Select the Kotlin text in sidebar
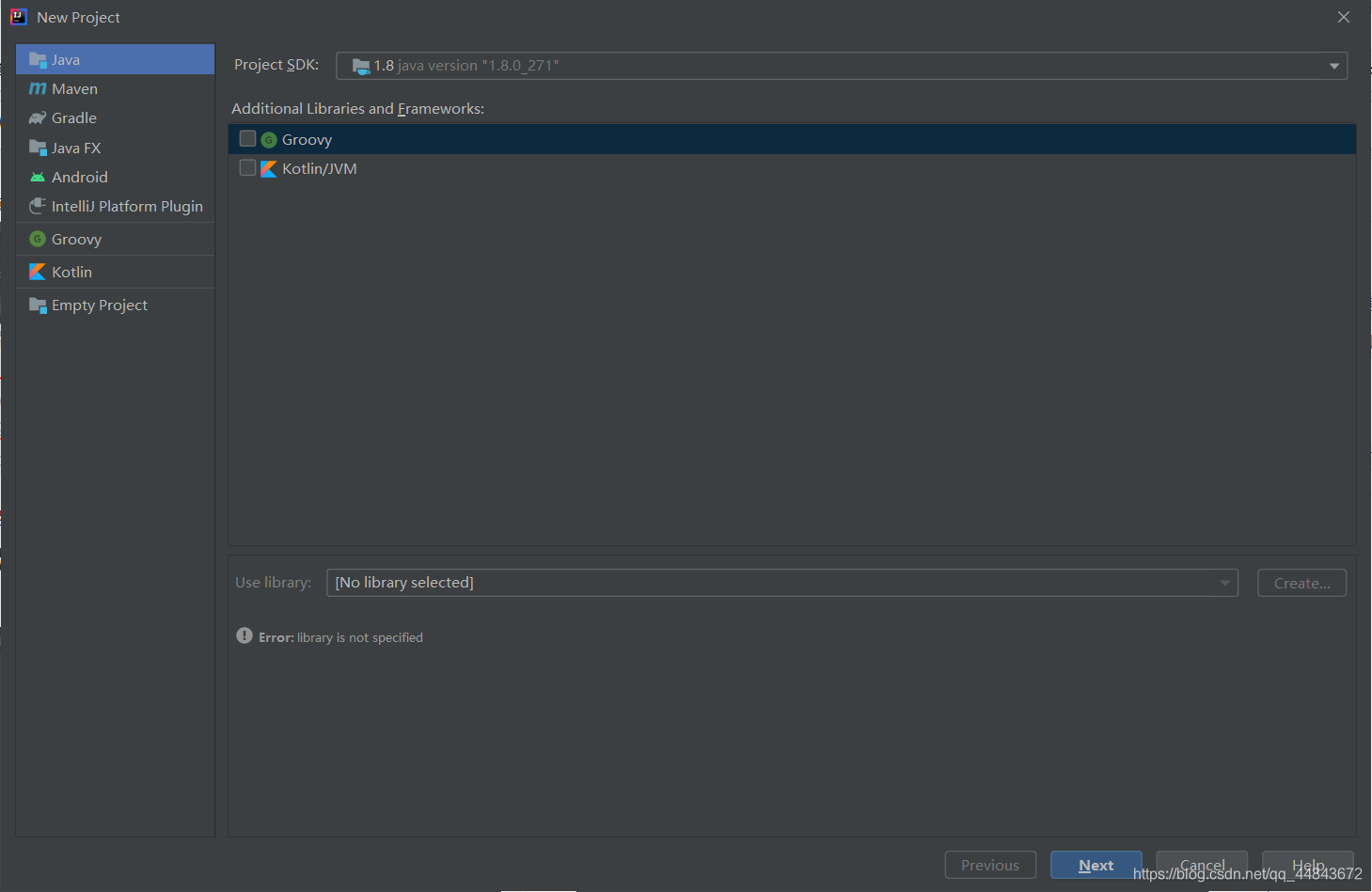Viewport: 1372px width, 892px height. 72,272
